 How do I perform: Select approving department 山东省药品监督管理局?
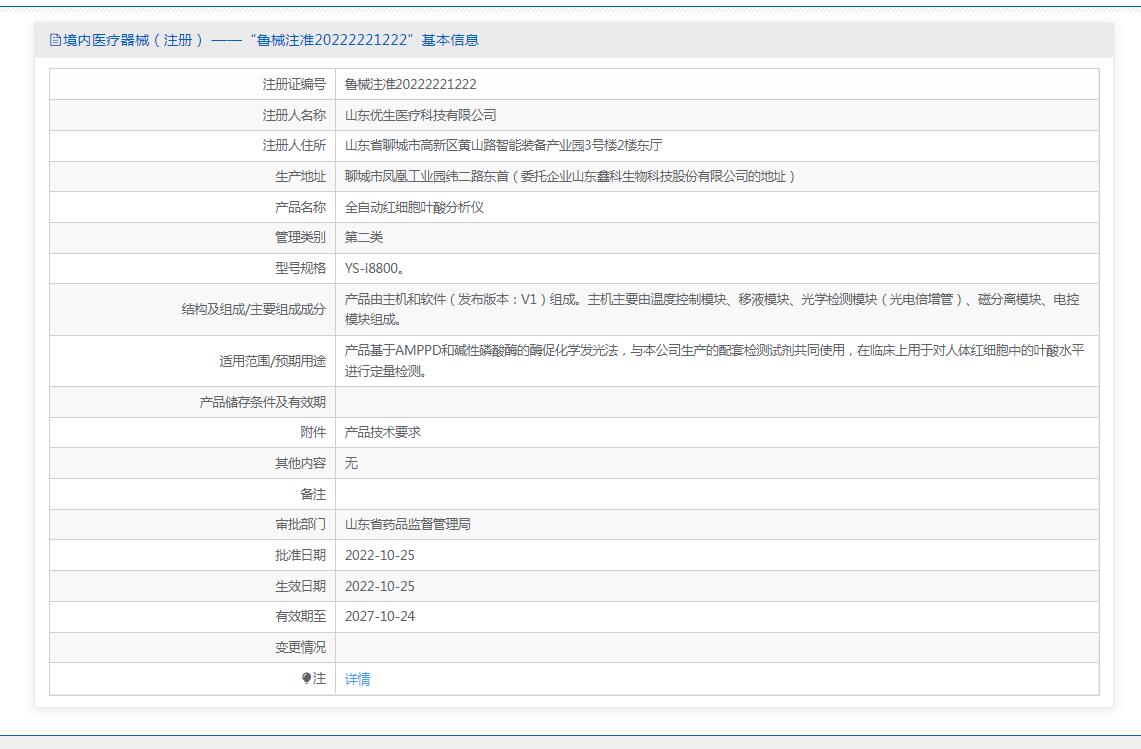click(x=408, y=524)
